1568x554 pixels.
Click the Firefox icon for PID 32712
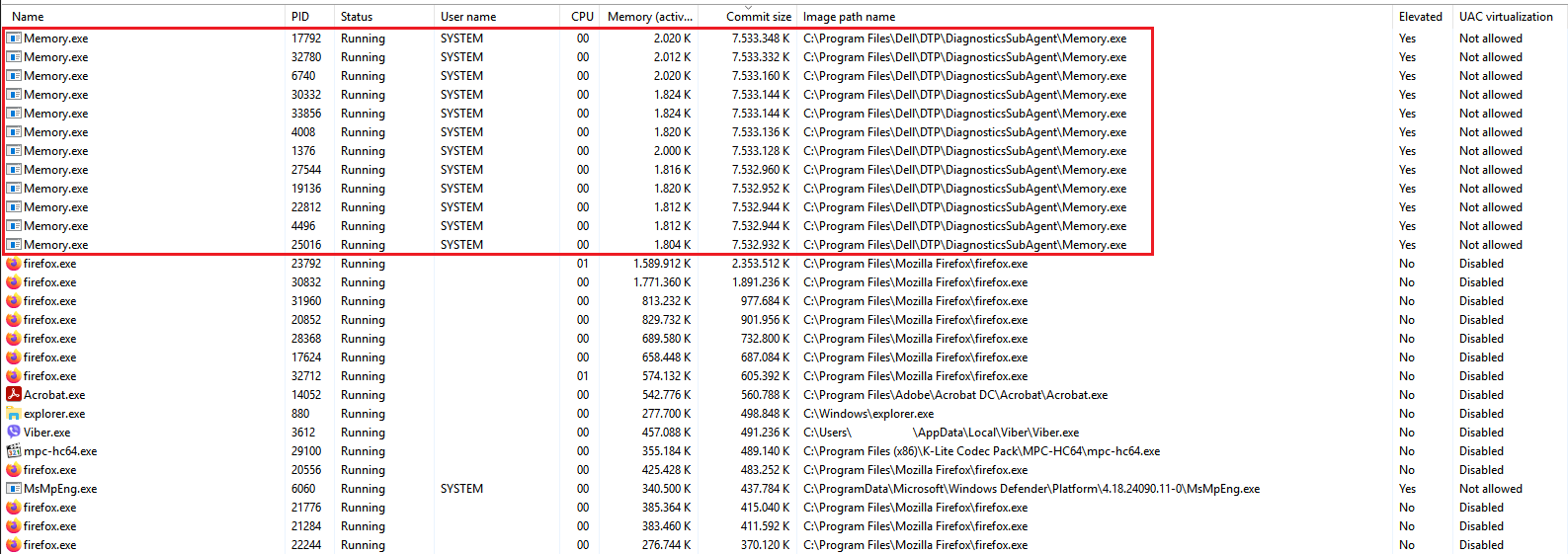14,376
